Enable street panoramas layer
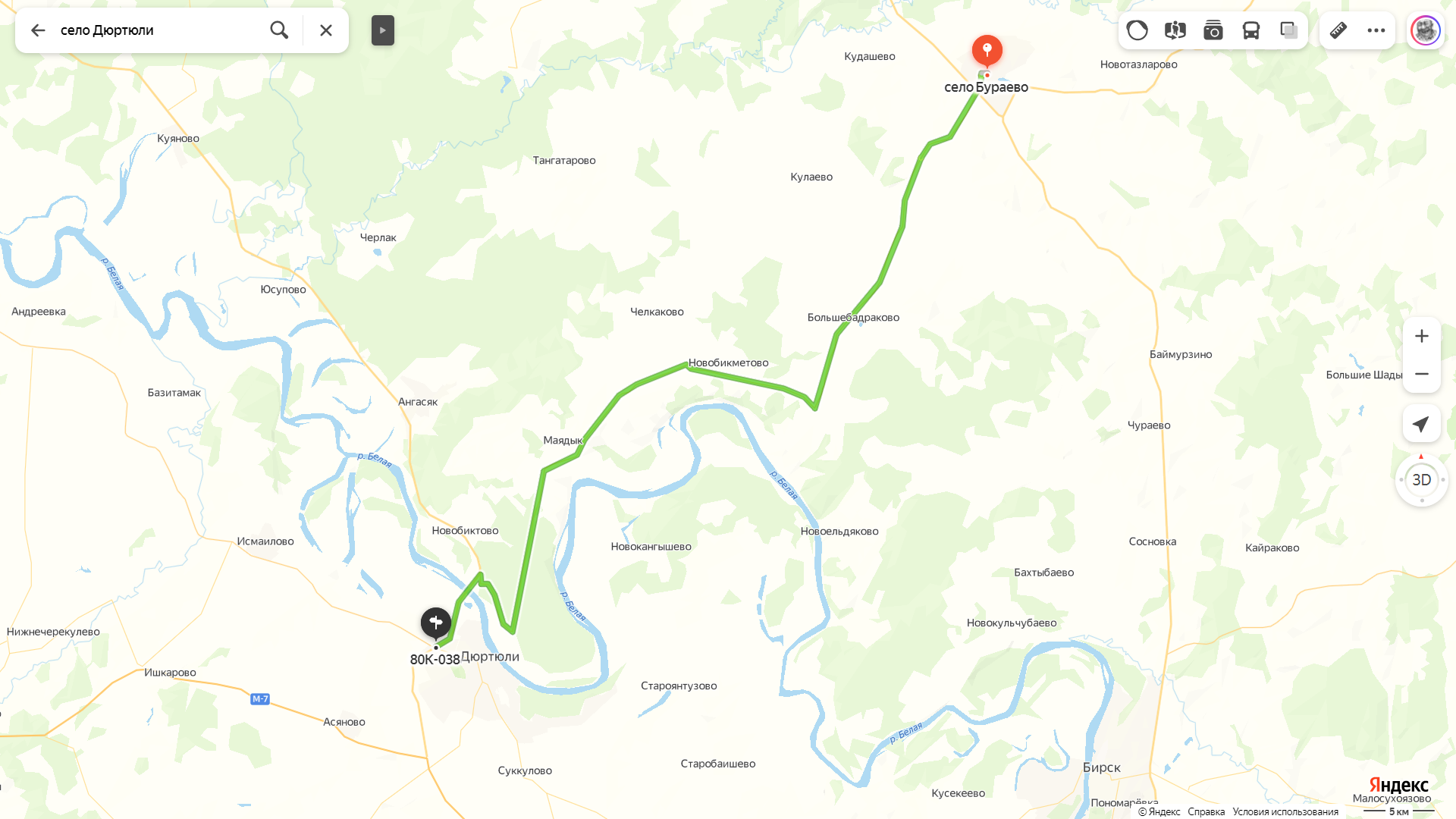1456x819 pixels. (1175, 30)
